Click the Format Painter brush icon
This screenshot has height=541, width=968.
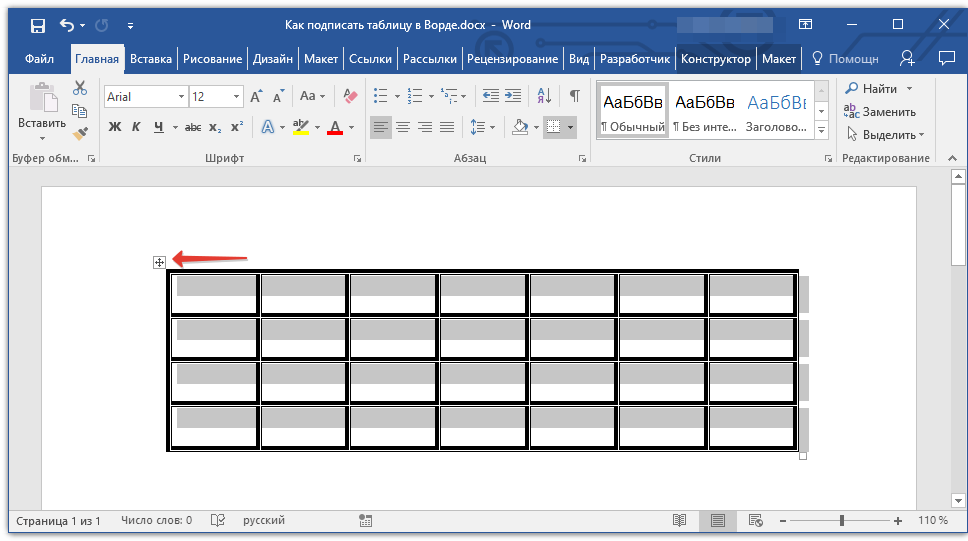tap(81, 132)
